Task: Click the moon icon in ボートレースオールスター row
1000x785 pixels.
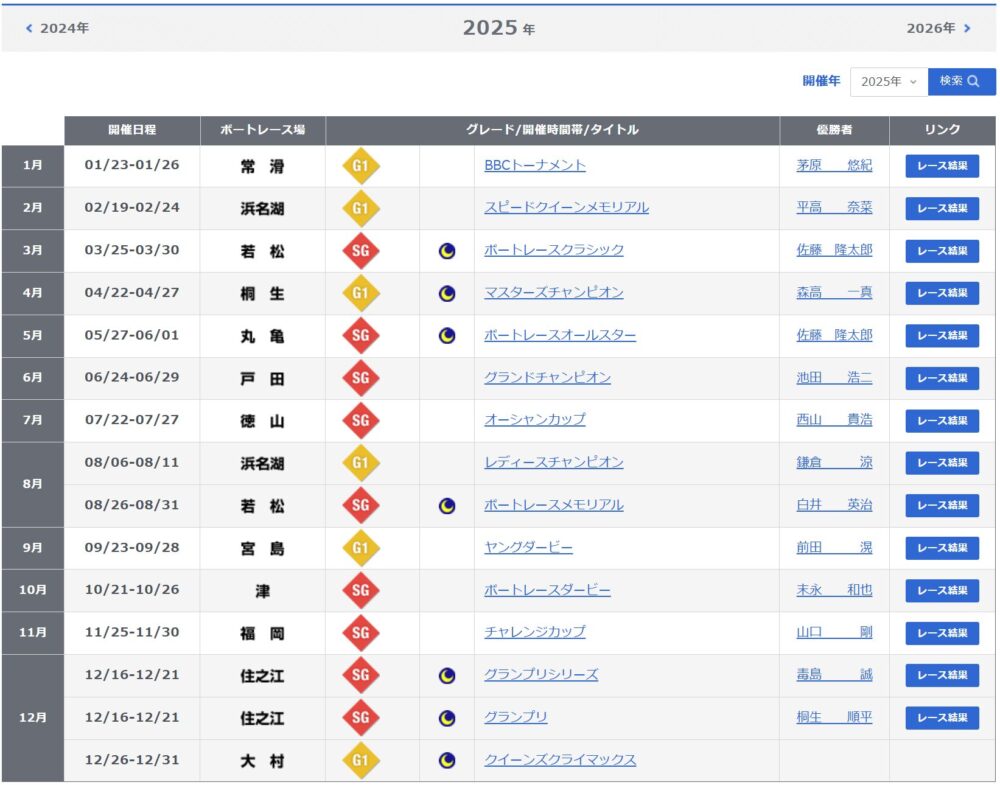Action: [x=447, y=336]
